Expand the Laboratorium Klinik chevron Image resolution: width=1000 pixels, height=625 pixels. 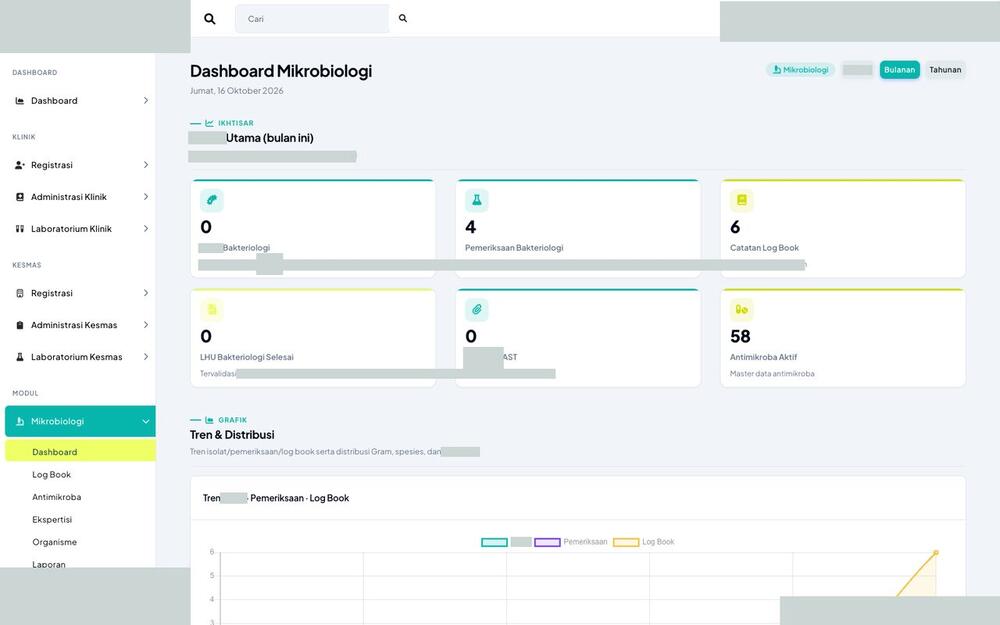[x=146, y=229]
